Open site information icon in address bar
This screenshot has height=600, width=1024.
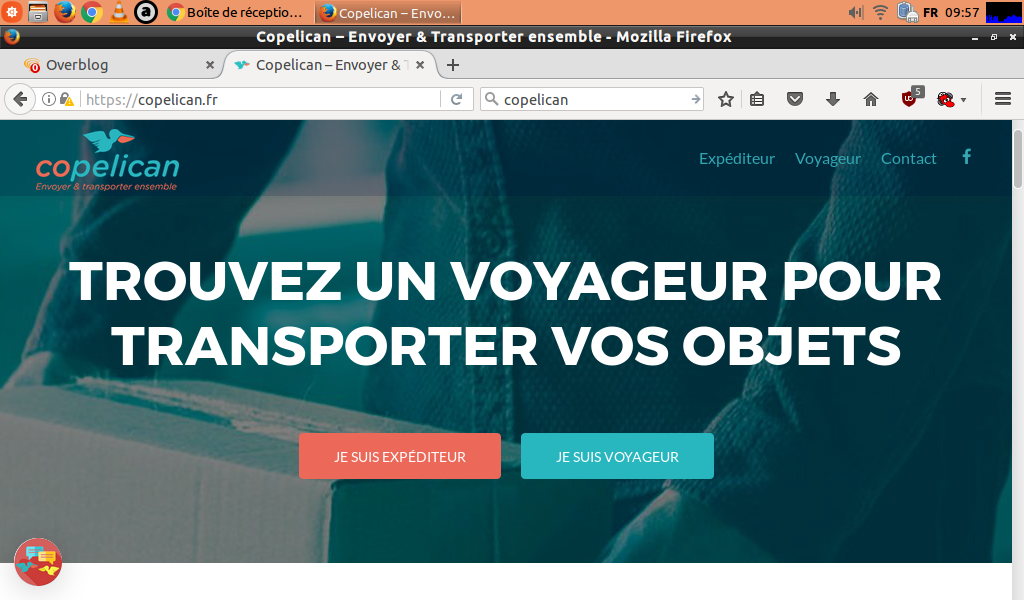tap(49, 99)
